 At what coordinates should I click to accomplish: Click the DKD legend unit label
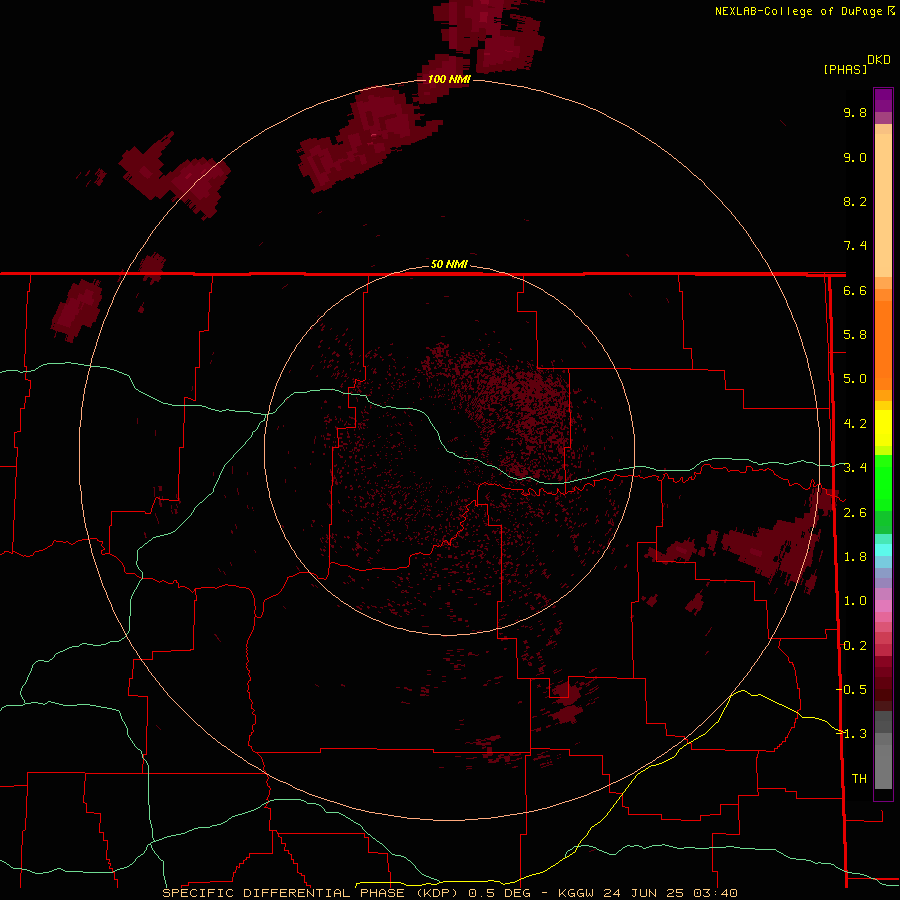(x=879, y=60)
